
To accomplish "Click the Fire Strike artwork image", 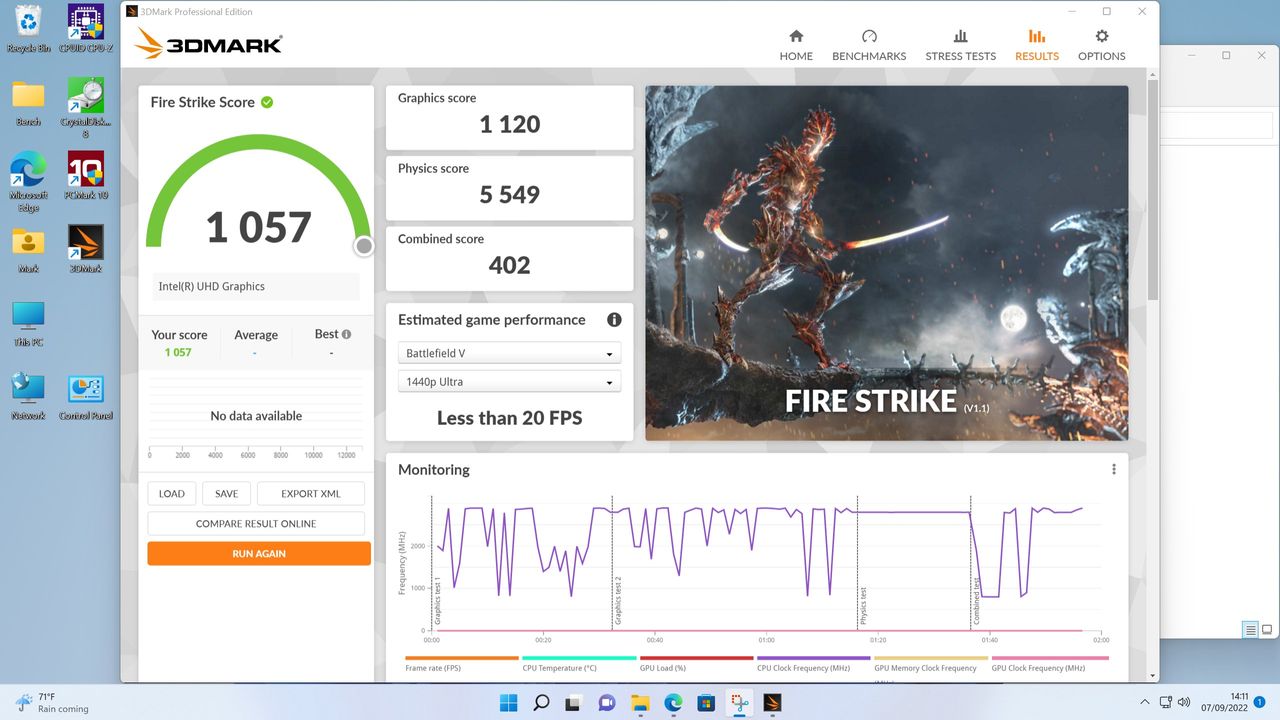I will point(887,263).
